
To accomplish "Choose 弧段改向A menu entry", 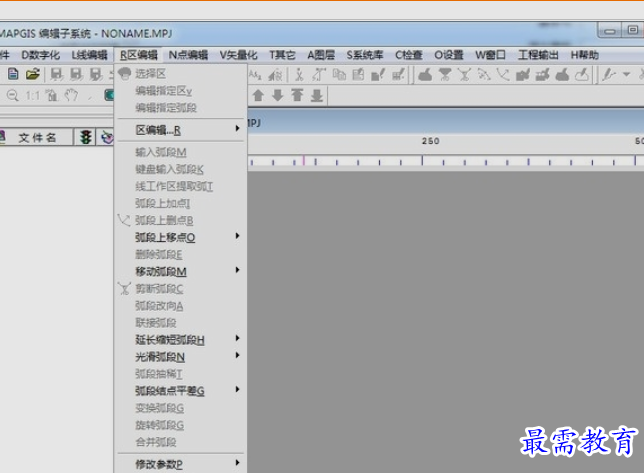I will click(181, 306).
